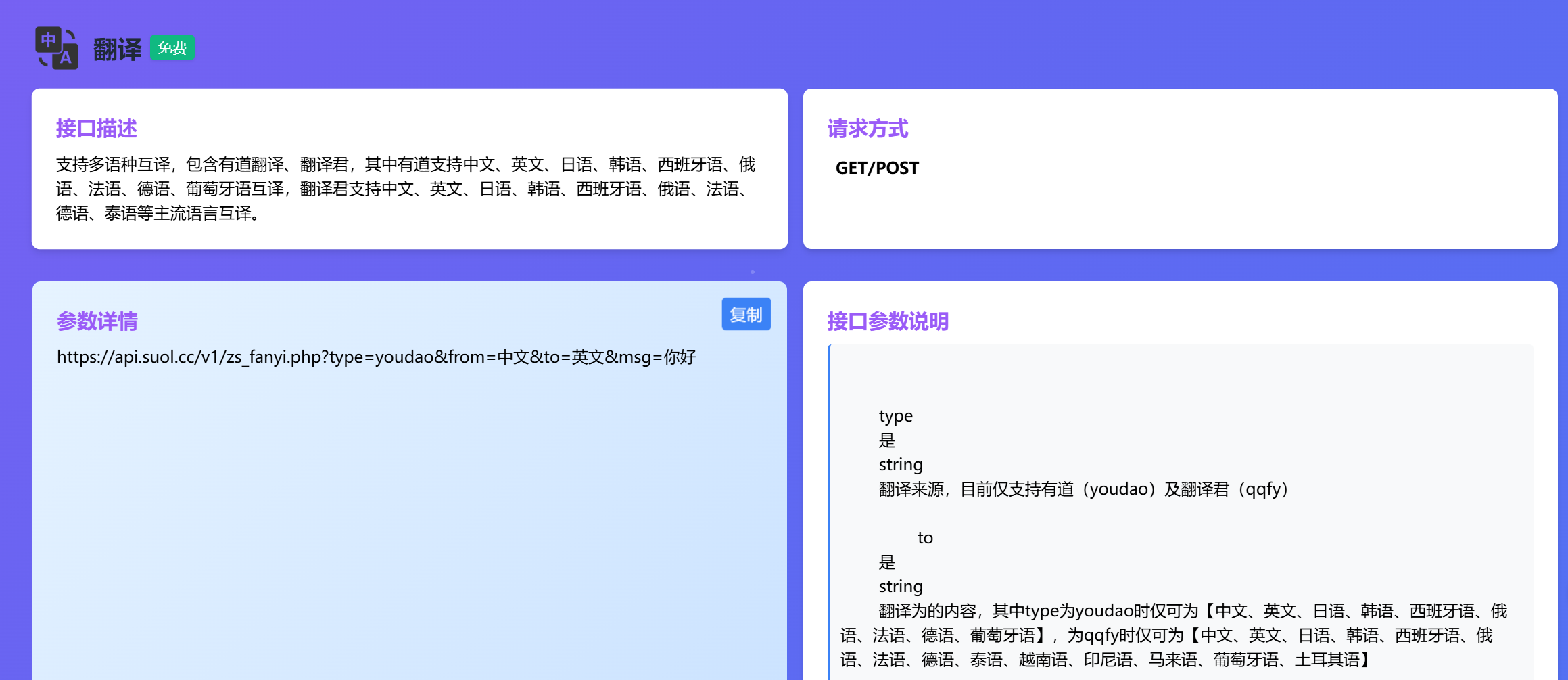The width and height of the screenshot is (1568, 680).
Task: Click the "to" parameter name
Action: (x=925, y=538)
